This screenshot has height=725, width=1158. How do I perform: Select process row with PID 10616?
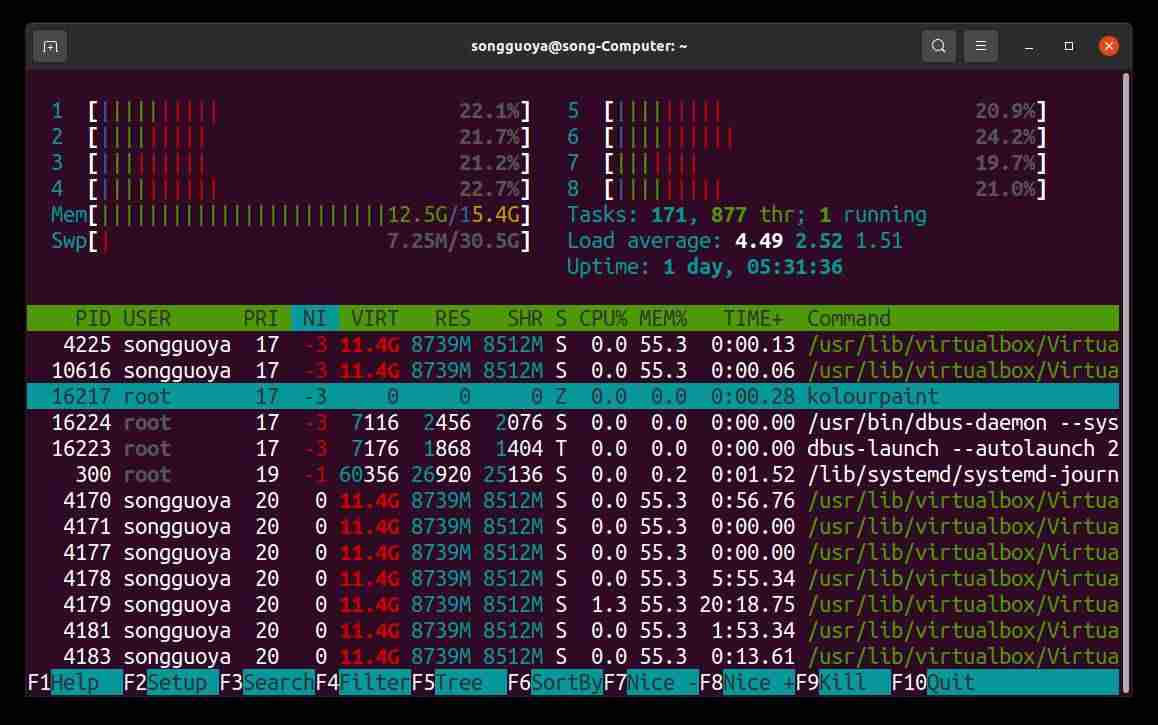click(573, 371)
